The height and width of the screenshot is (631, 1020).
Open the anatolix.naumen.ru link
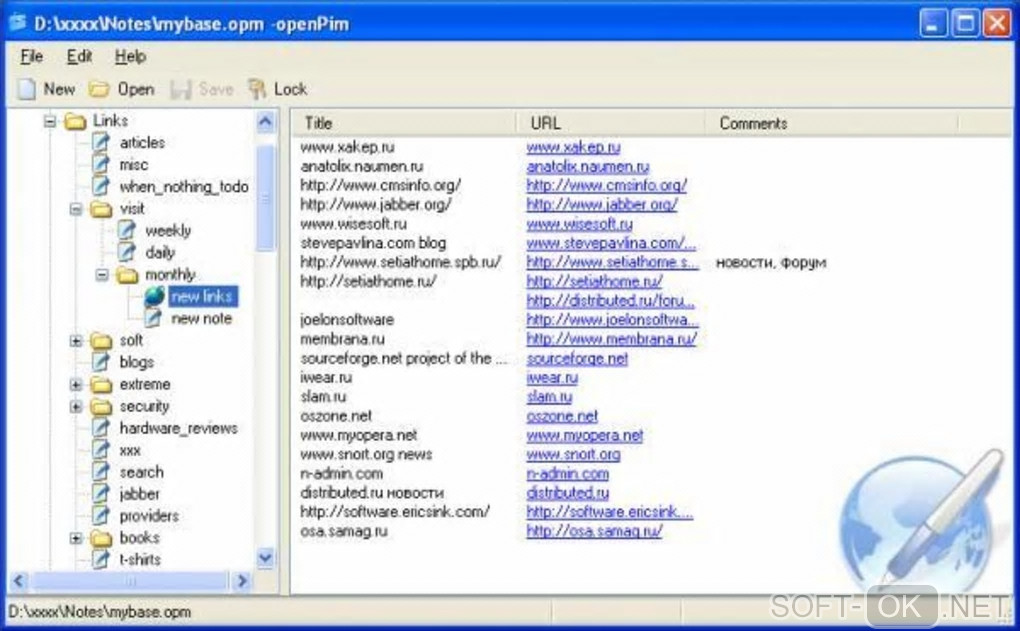[x=588, y=167]
